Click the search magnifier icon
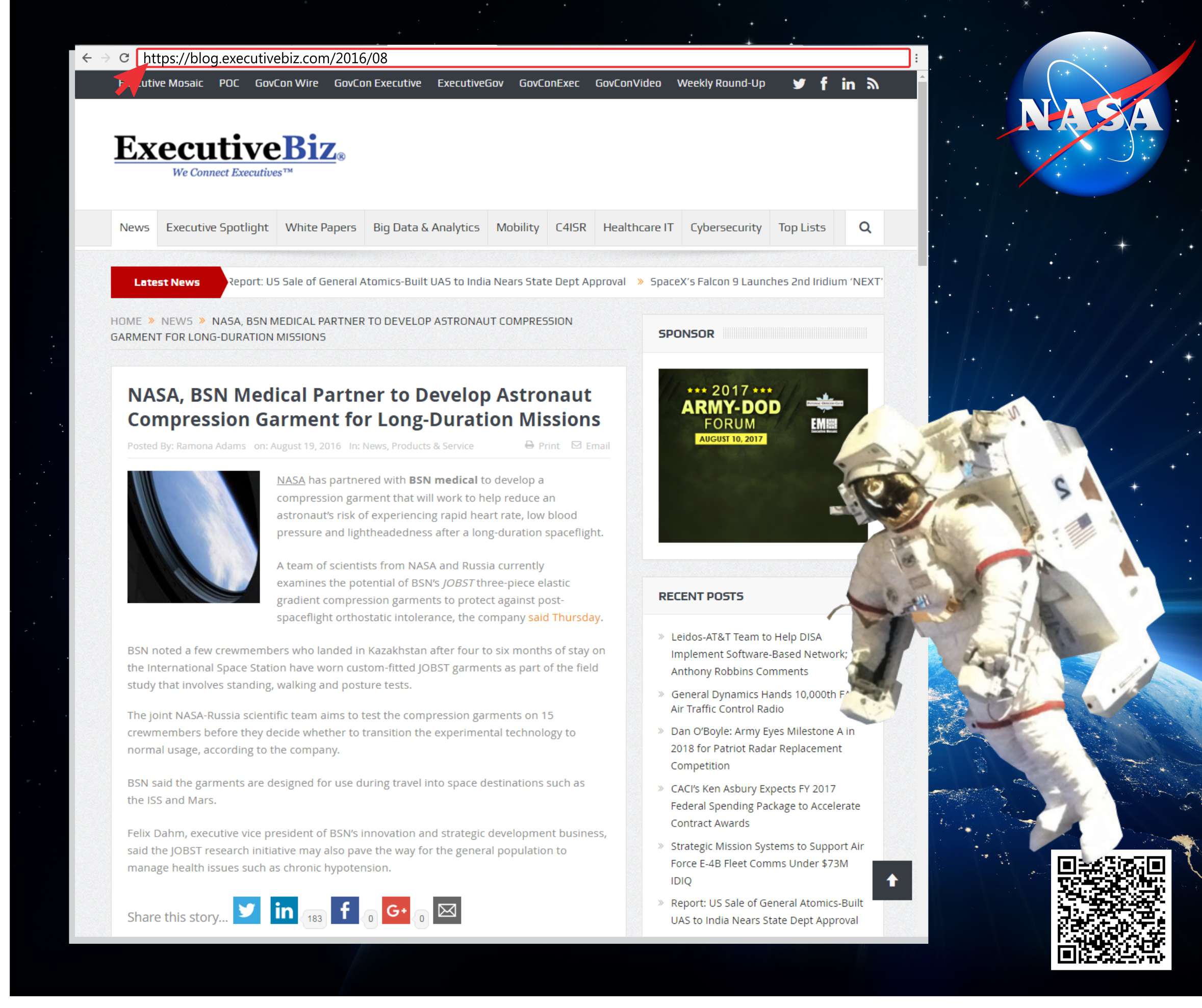The width and height of the screenshot is (1202, 1008). tap(865, 228)
